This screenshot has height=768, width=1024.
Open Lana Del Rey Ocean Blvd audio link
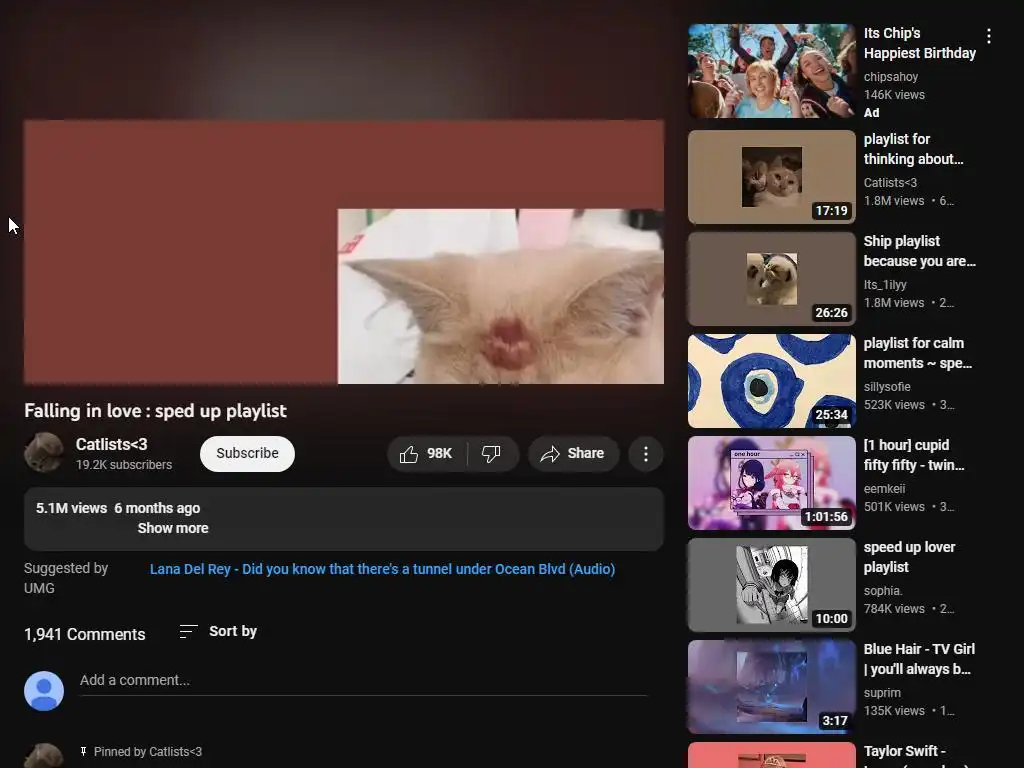coord(382,569)
